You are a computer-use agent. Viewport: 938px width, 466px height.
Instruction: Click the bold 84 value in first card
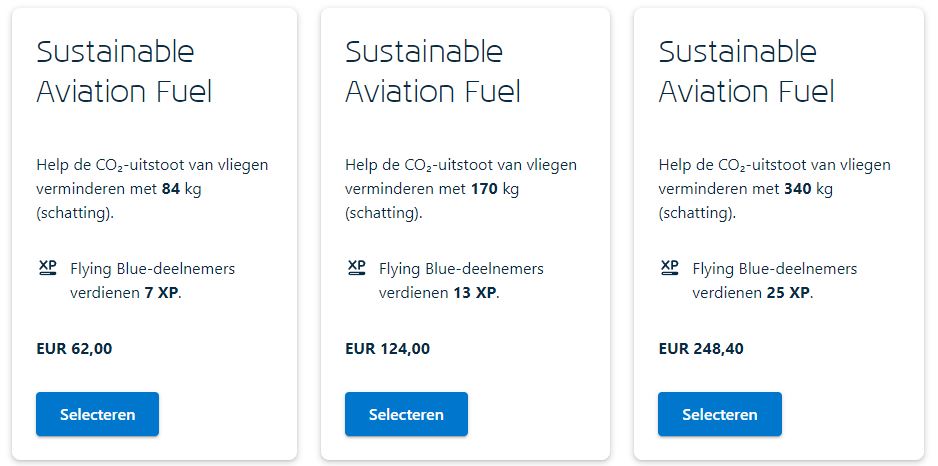[x=171, y=190]
